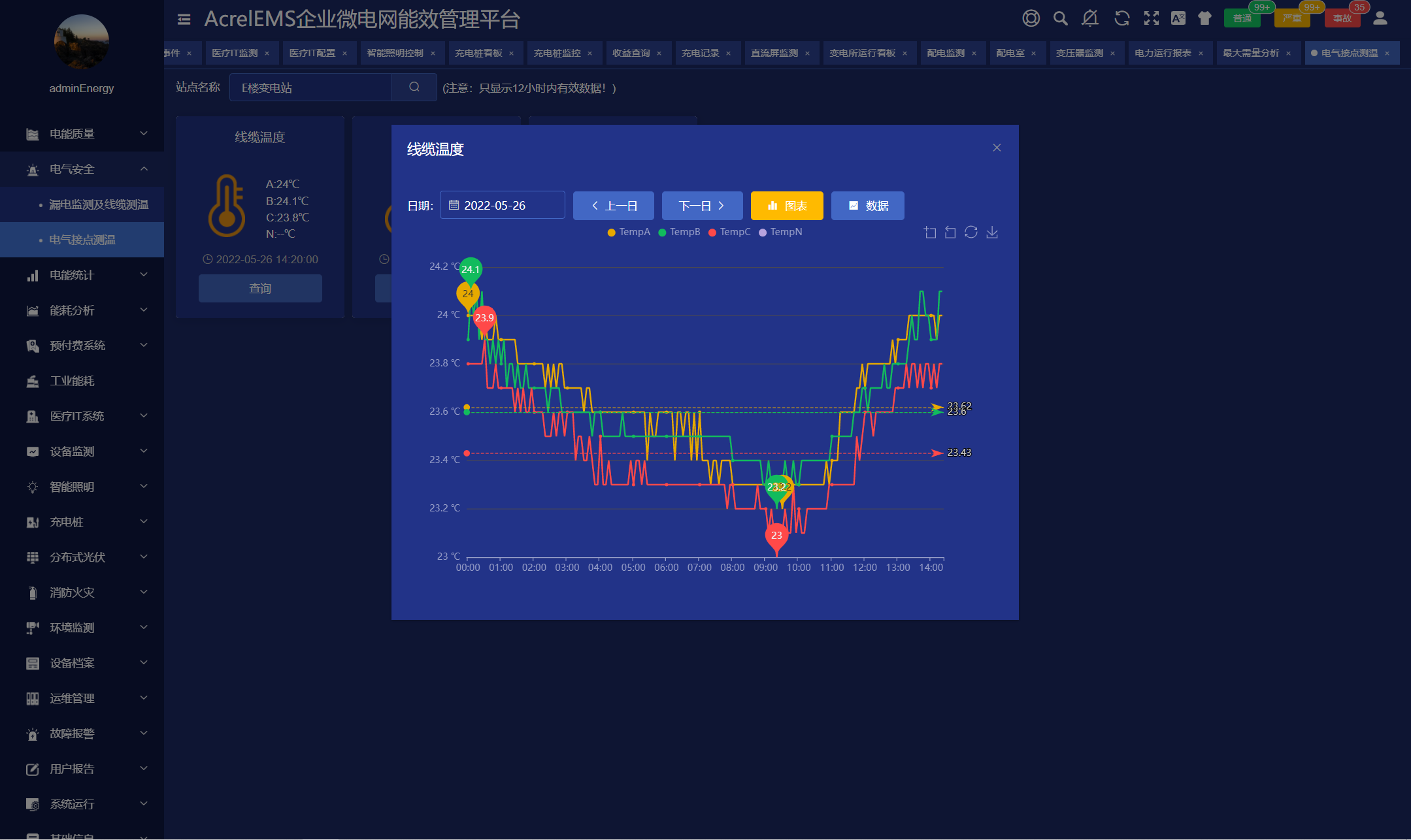
Task: Click the 上一日 previous day button
Action: [613, 206]
